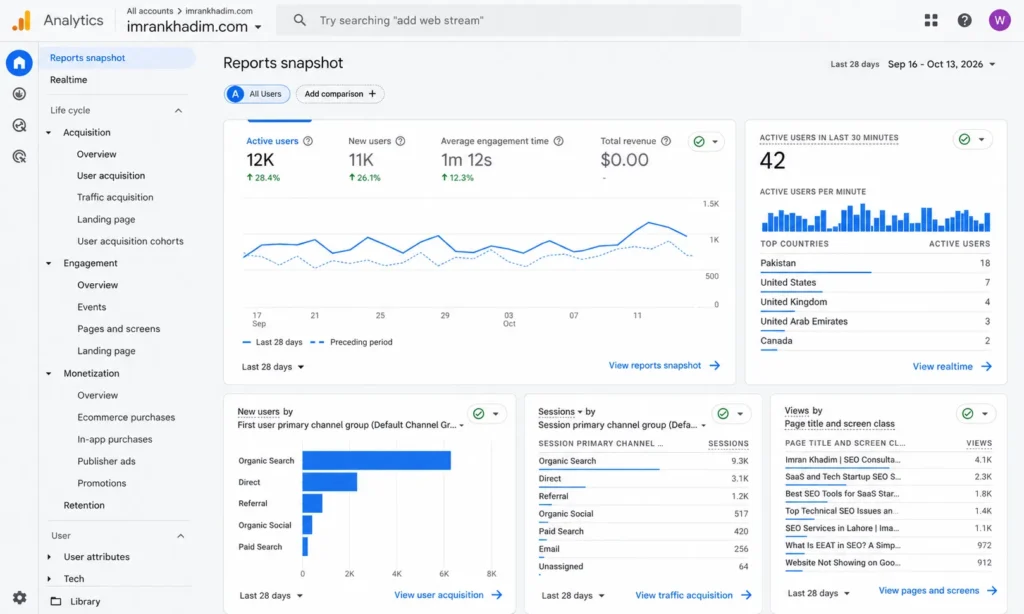Click the green check status icon on overview card
The image size is (1024, 614).
coord(699,142)
